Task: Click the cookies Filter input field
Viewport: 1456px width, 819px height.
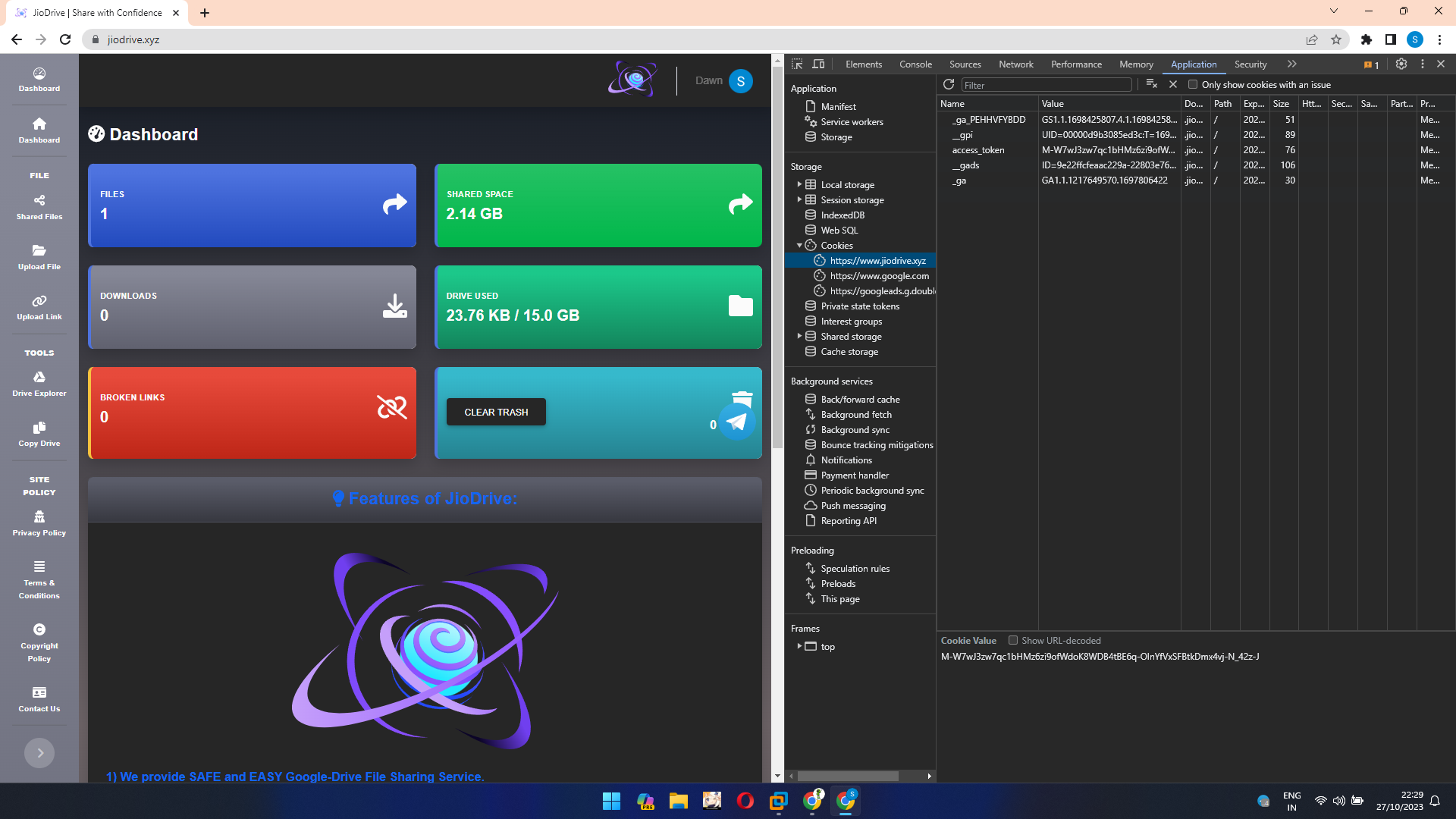Action: tap(1046, 85)
